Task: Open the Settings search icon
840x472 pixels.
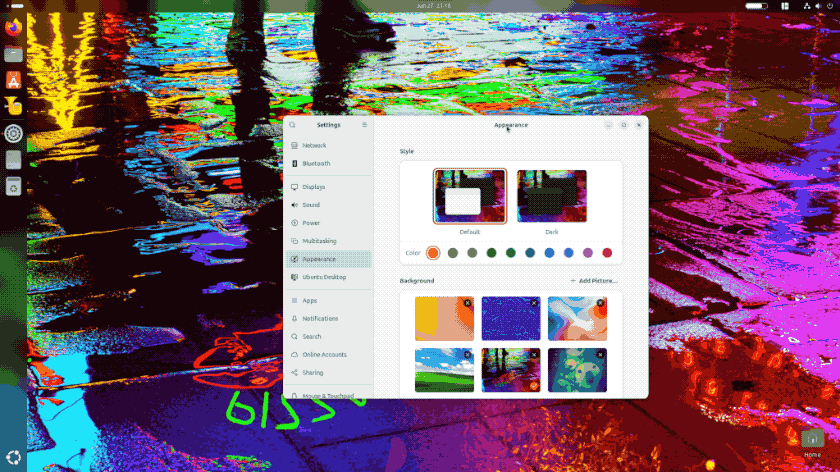Action: click(x=292, y=125)
